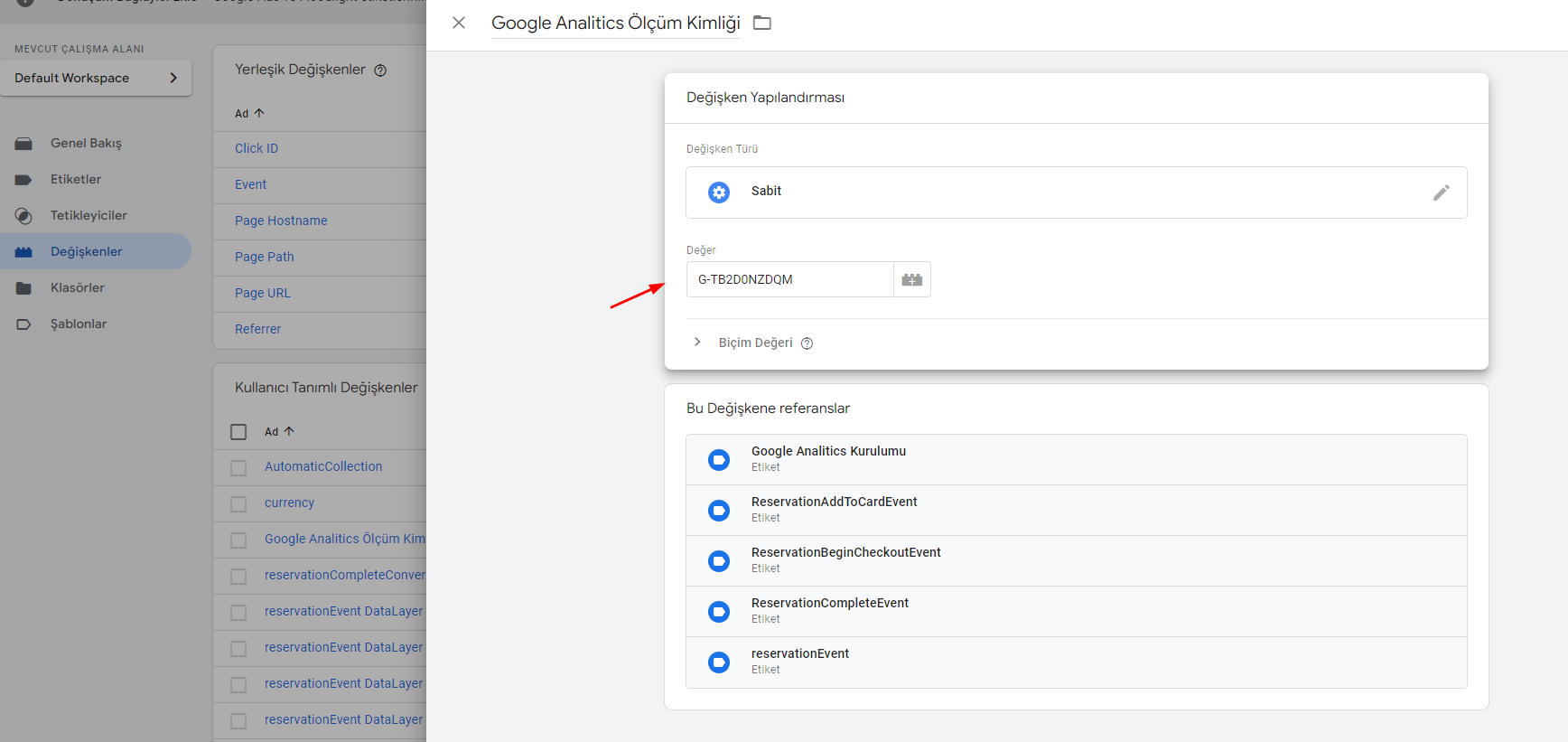Open the ReservationBeginCheckoutEvent tag reference
This screenshot has height=742, width=1568.
[1077, 560]
